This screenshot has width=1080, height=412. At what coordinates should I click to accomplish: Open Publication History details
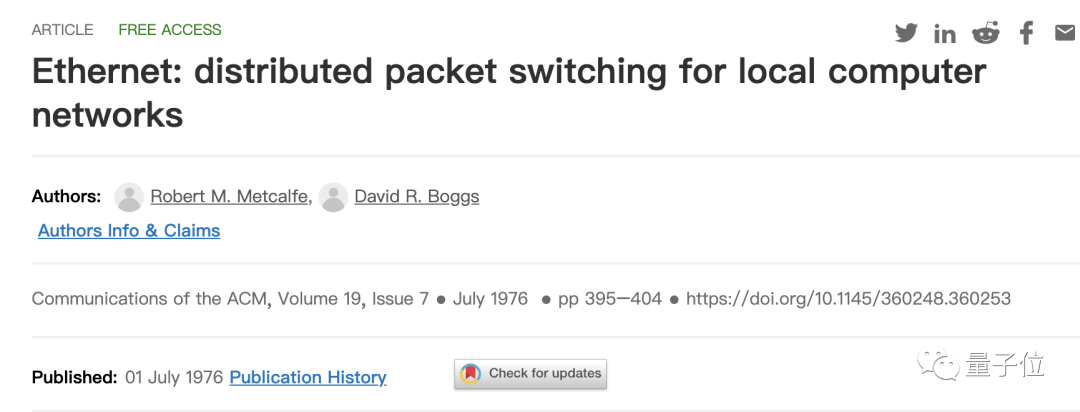tap(308, 378)
